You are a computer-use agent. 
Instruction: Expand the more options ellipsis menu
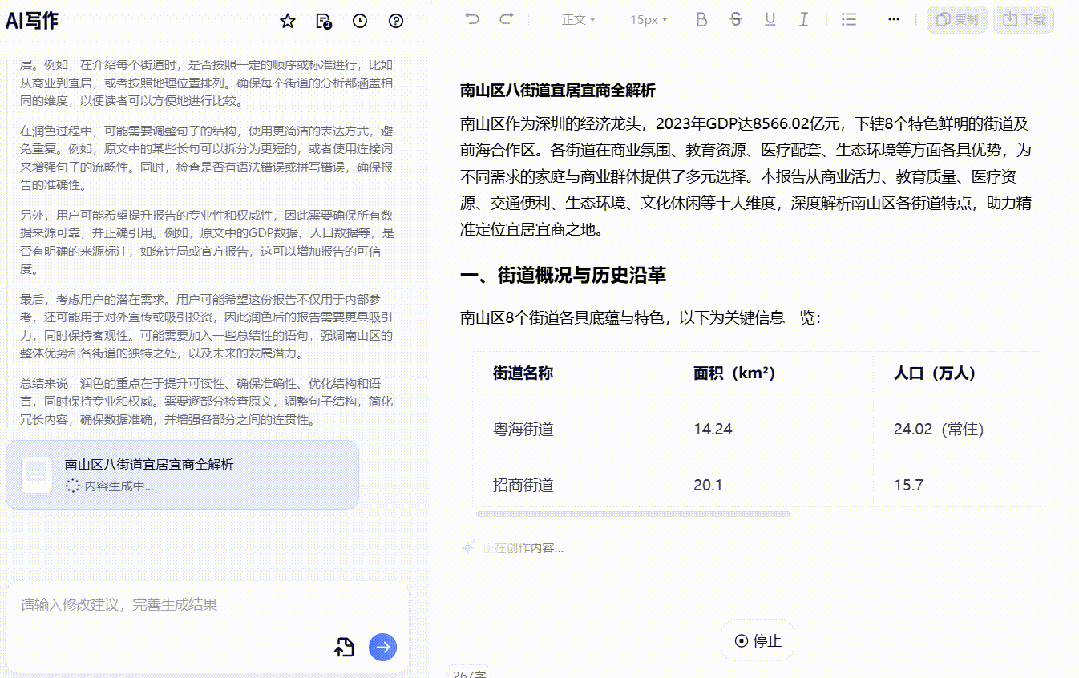(x=895, y=19)
